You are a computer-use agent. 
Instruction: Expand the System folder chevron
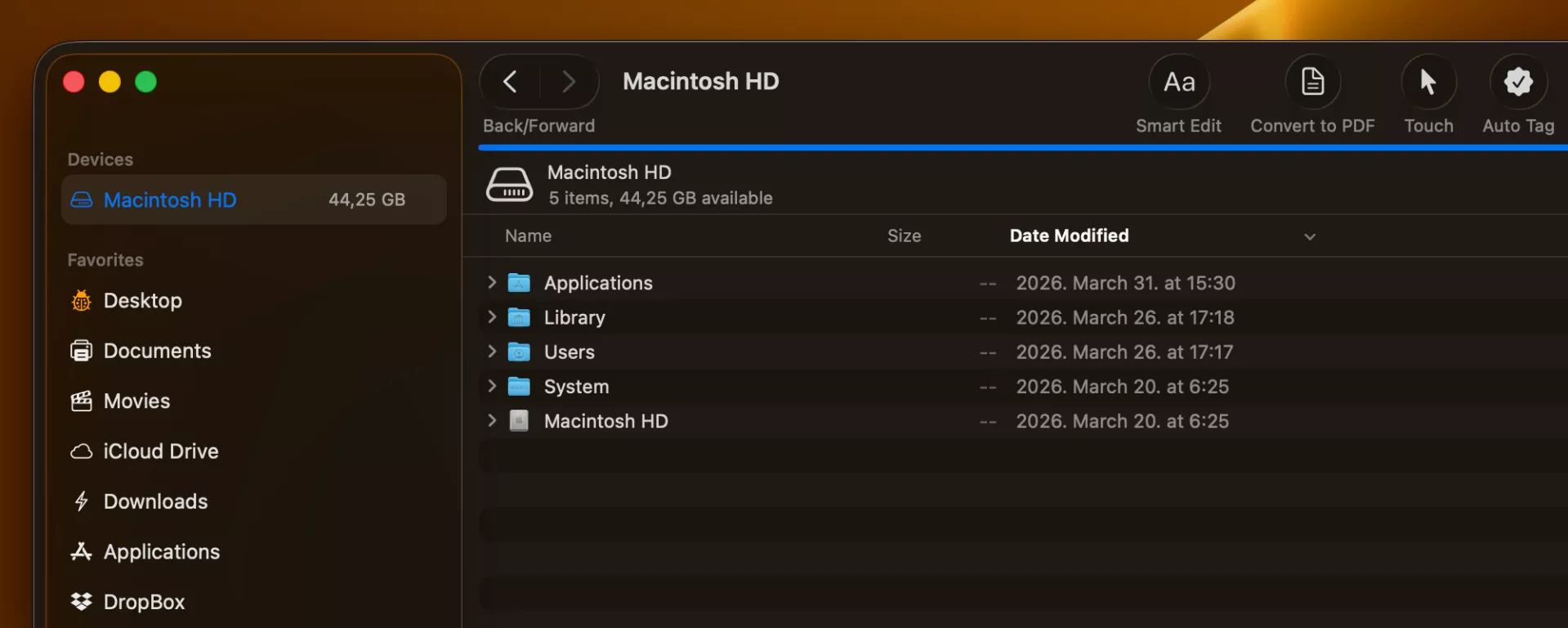coord(492,385)
